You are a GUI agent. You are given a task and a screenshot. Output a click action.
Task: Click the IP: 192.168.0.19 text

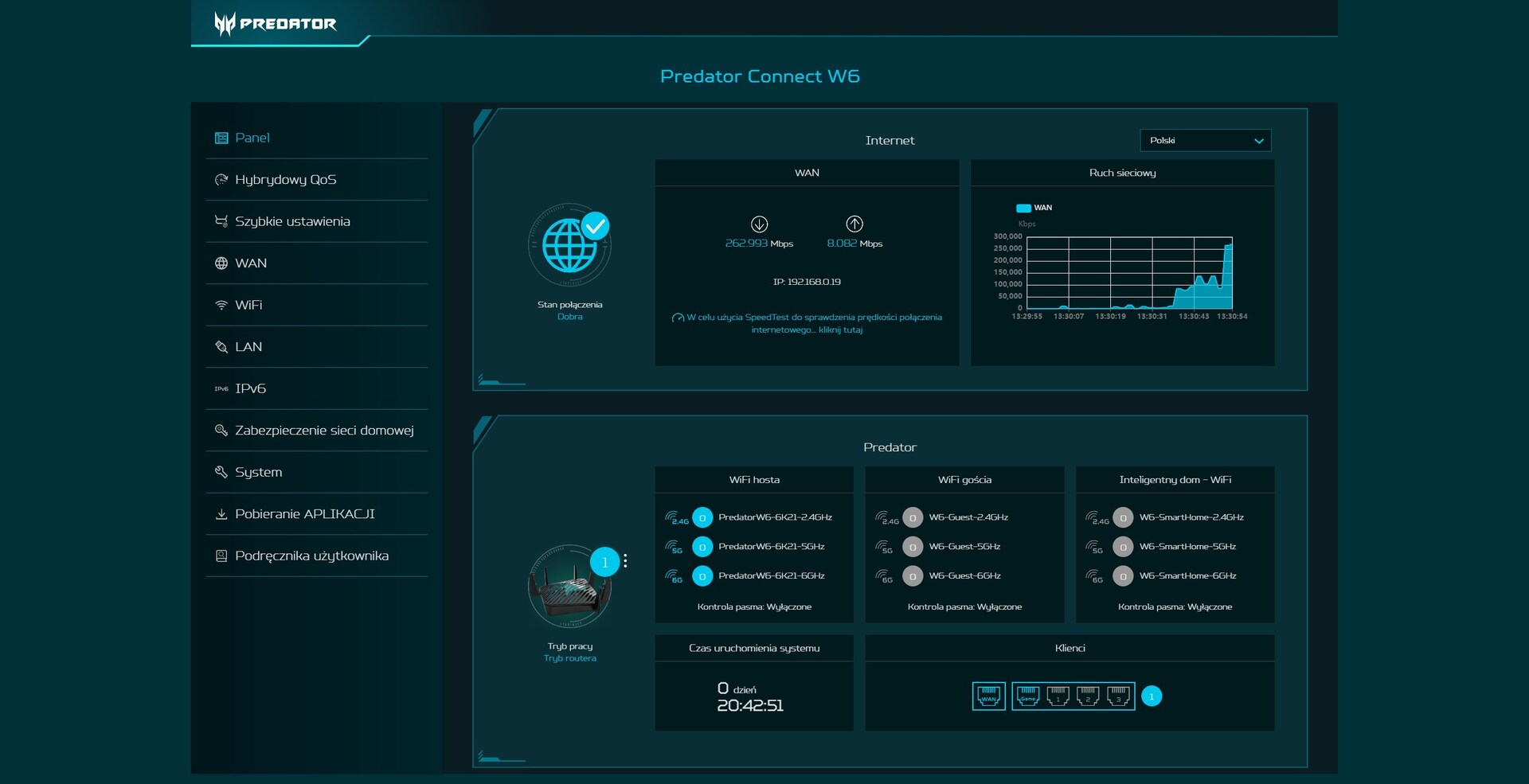[807, 282]
